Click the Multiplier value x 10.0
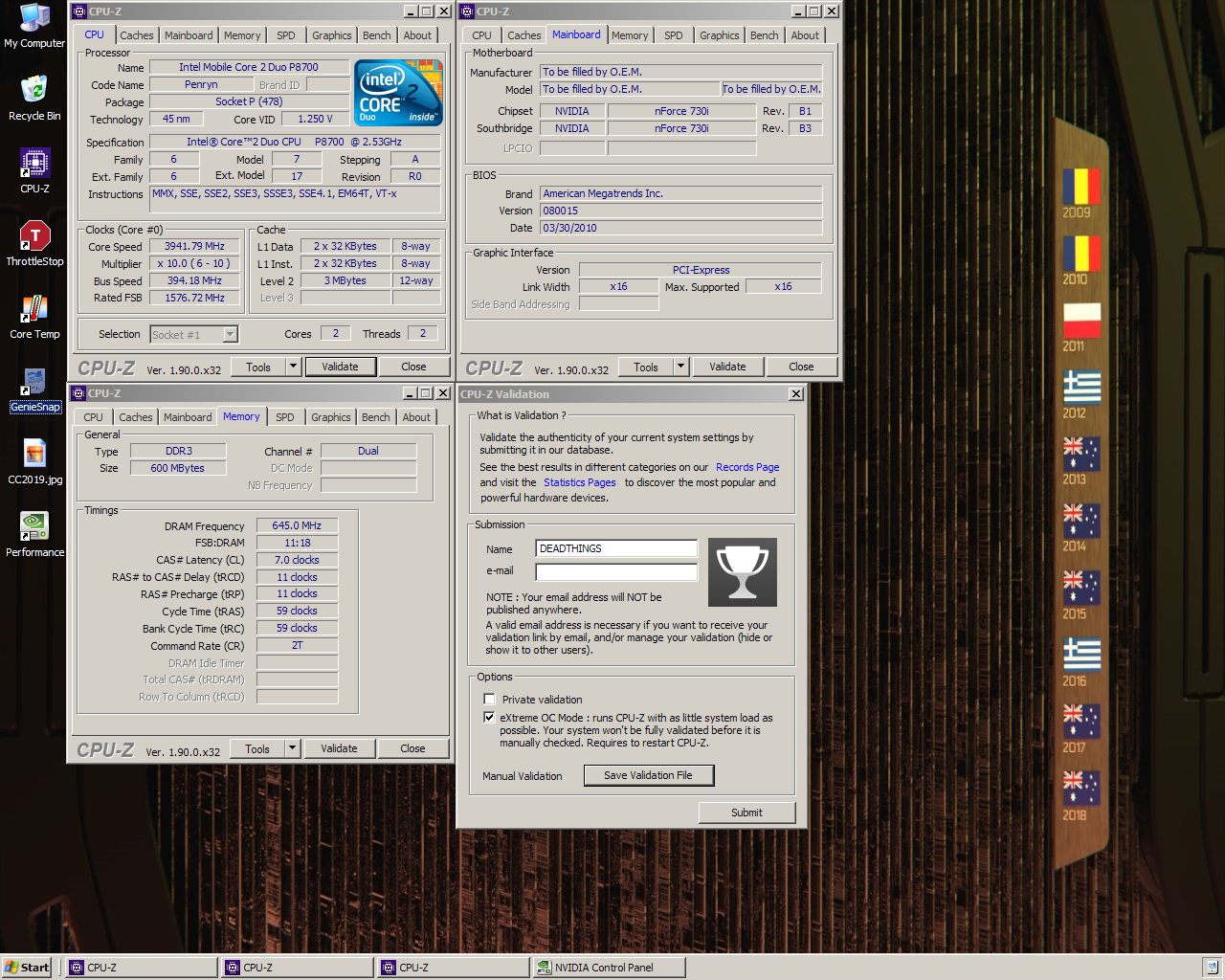The image size is (1225, 980). coord(194,263)
